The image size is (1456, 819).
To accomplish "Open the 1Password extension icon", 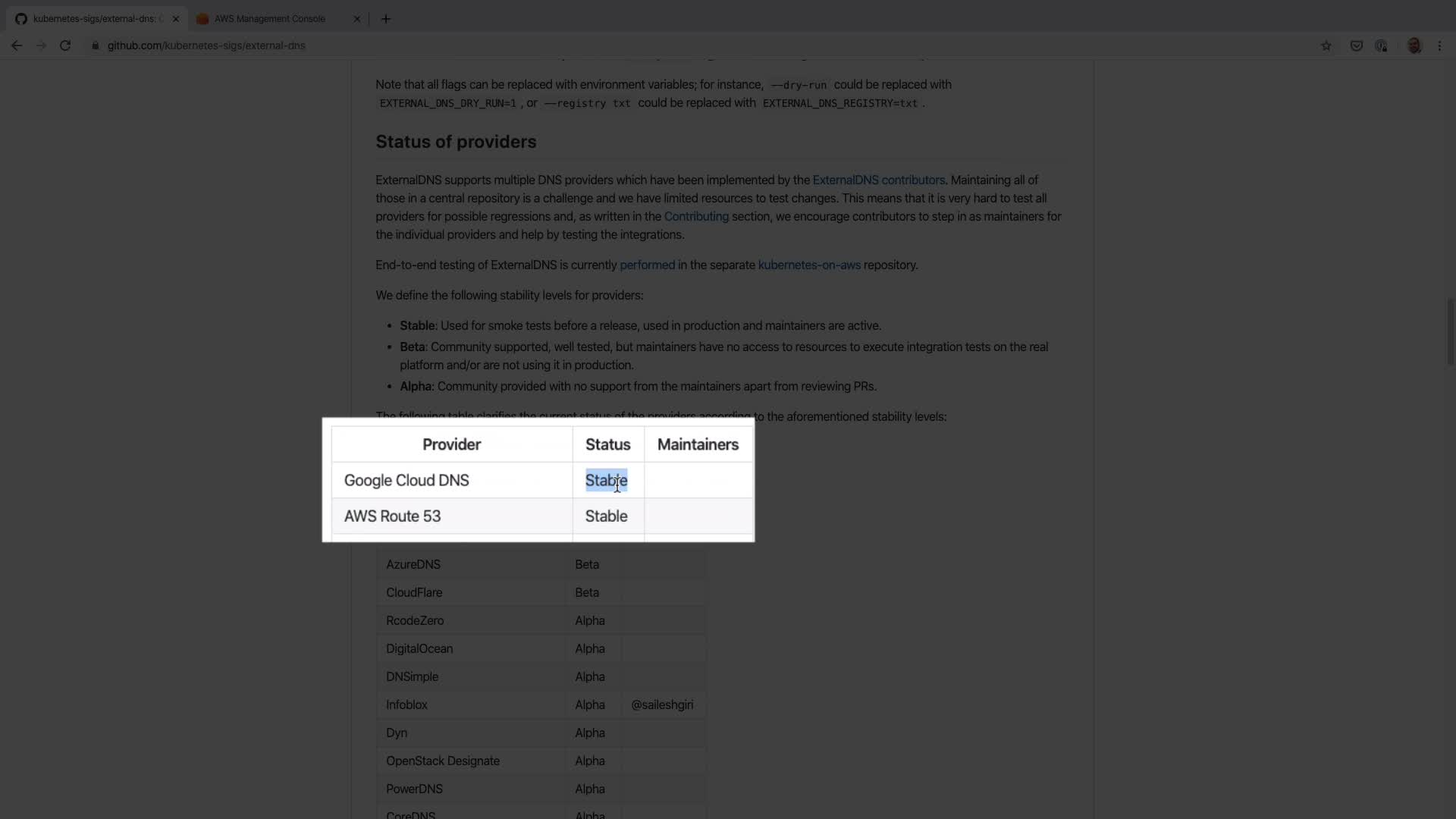I will (x=1381, y=45).
